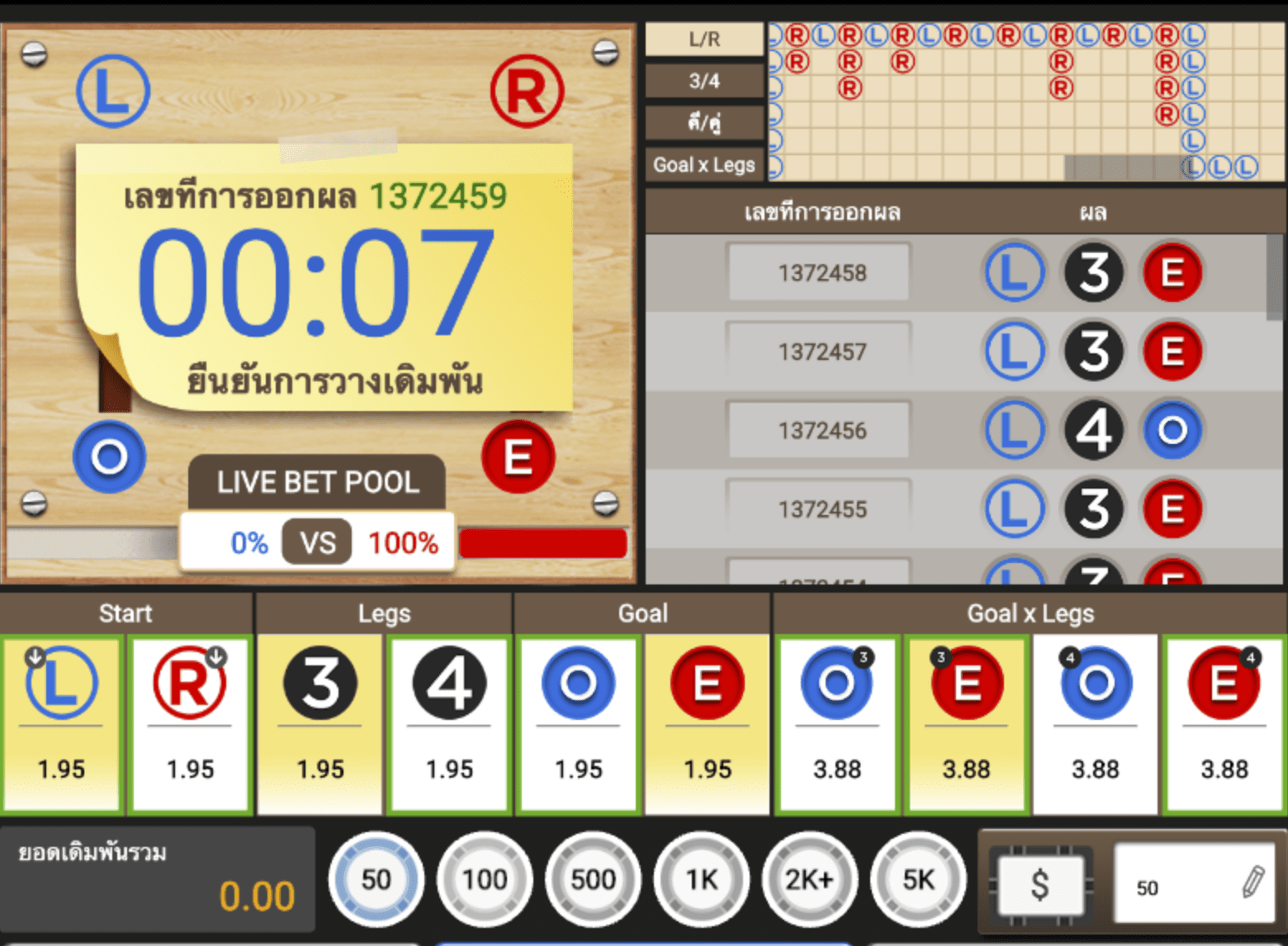The image size is (1288, 946).
Task: Click the pencil edit icon
Action: coord(1252,882)
